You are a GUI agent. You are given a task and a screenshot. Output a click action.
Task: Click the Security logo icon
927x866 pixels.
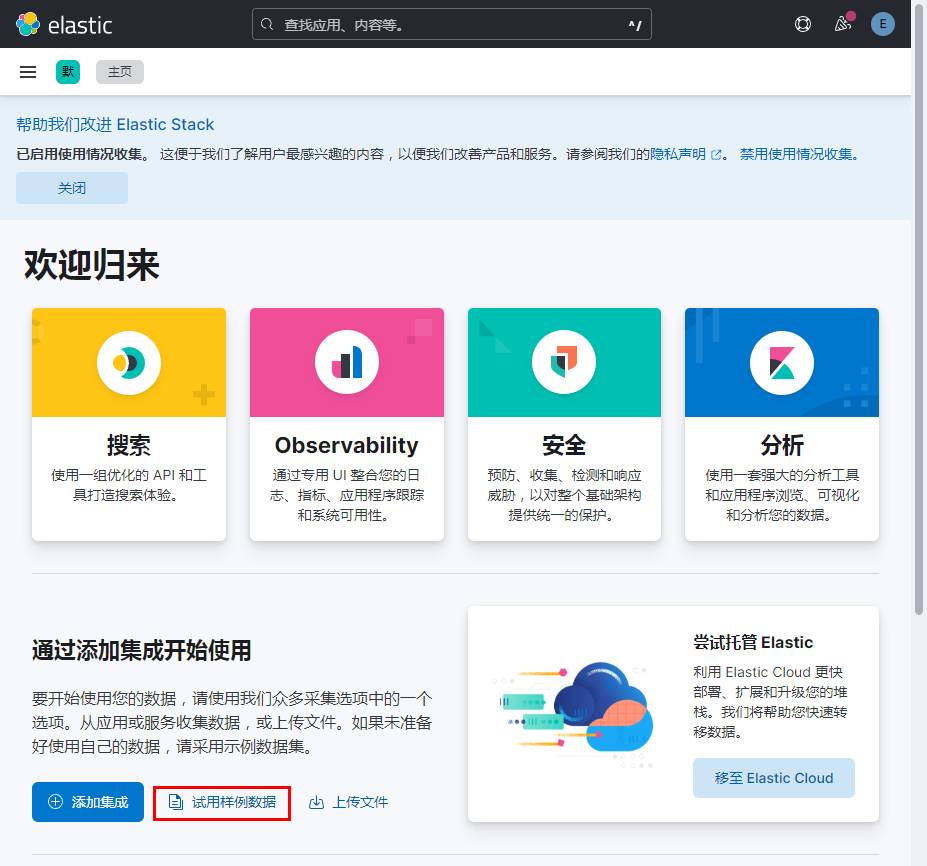564,362
